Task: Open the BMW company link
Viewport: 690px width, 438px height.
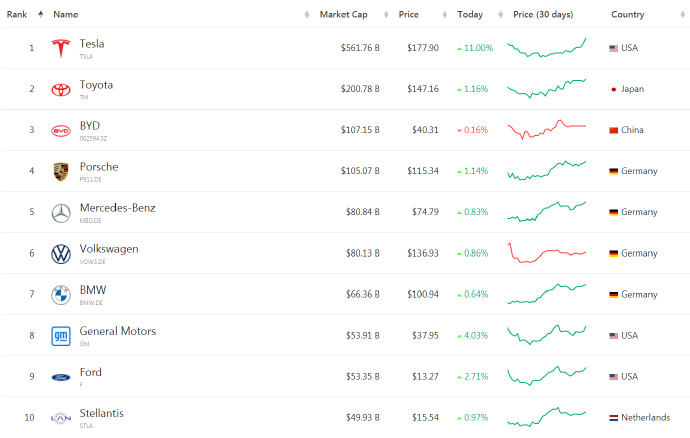Action: [93, 290]
